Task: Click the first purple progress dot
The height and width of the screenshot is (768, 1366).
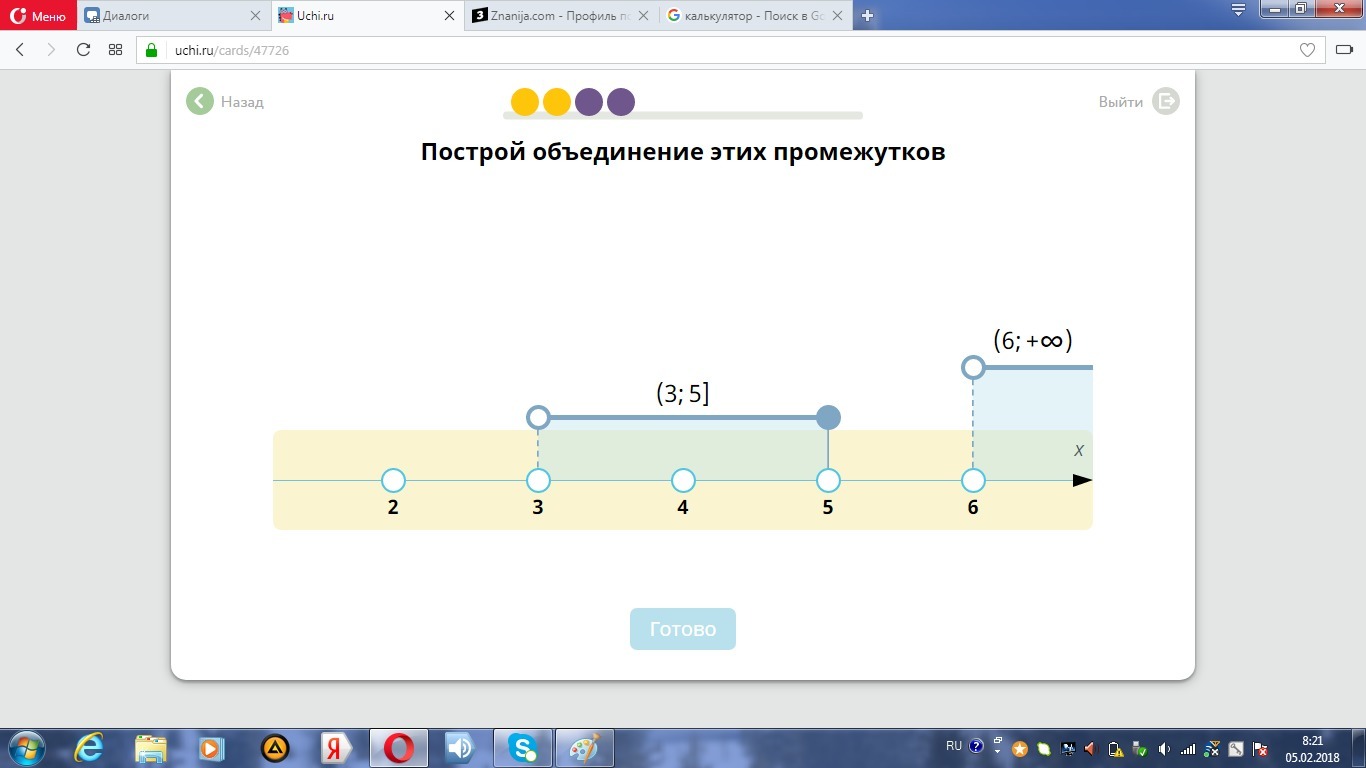Action: click(589, 102)
